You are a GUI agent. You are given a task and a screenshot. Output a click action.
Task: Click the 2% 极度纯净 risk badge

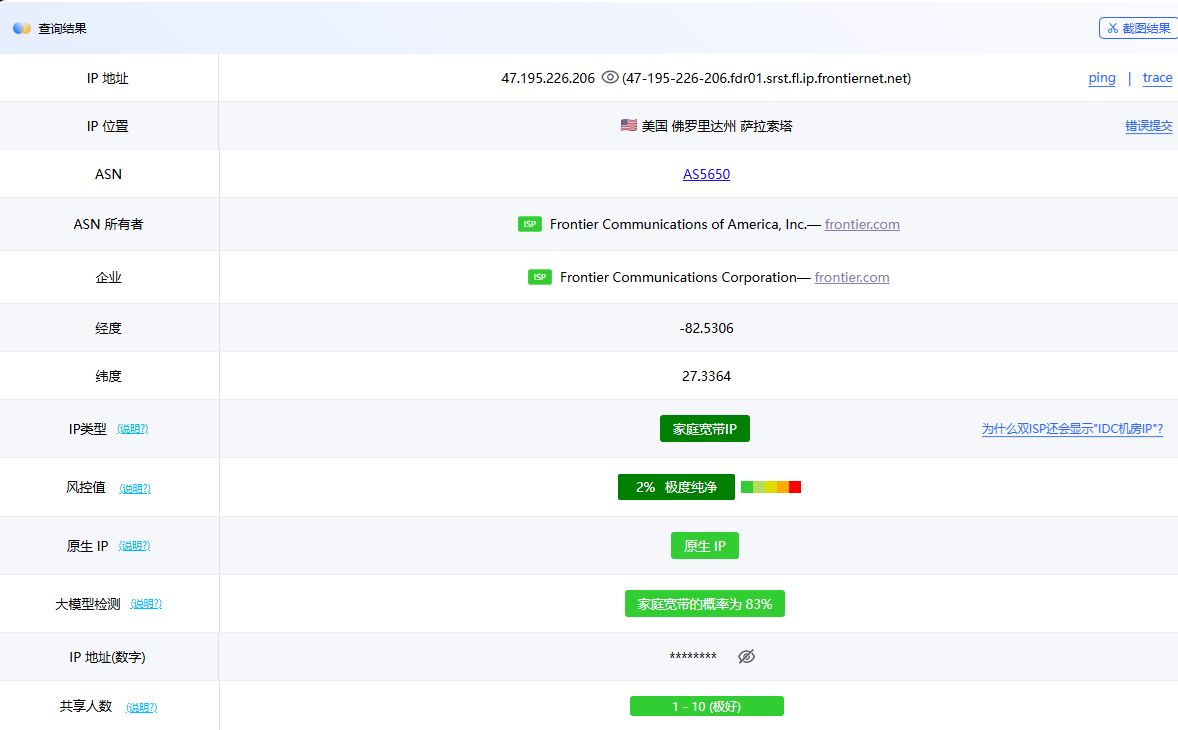[676, 487]
